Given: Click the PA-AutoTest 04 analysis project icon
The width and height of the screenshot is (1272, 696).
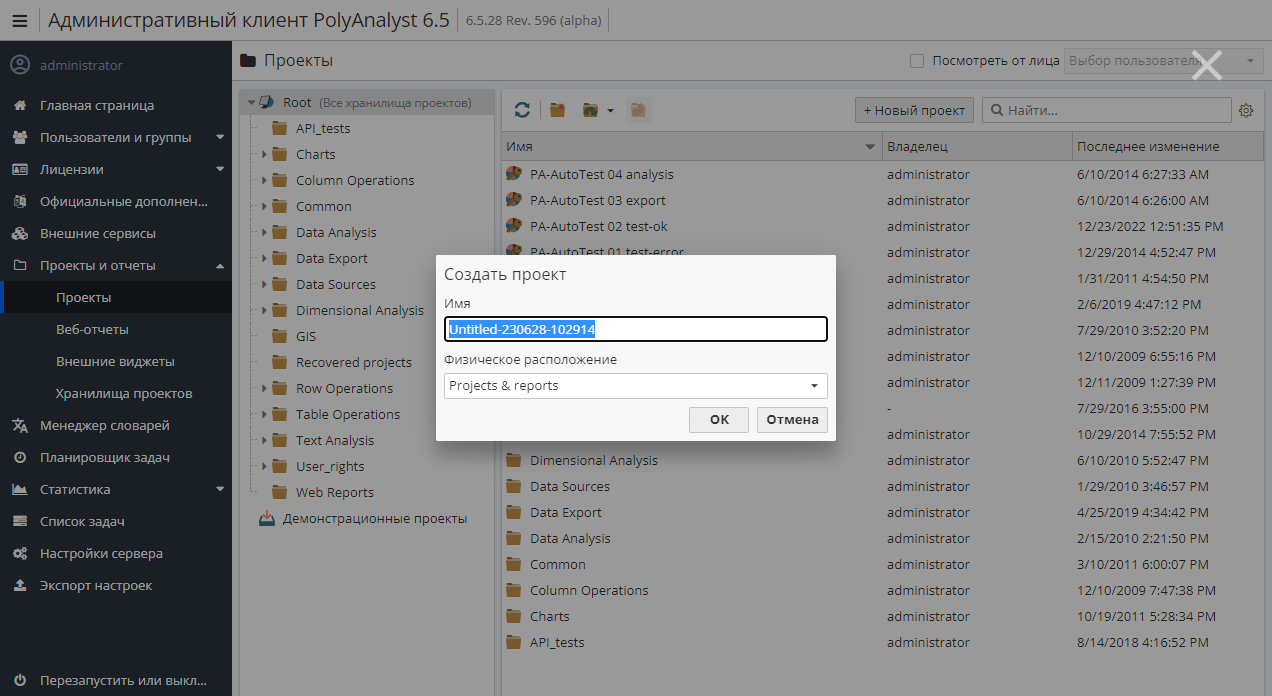Looking at the screenshot, I should tap(514, 174).
